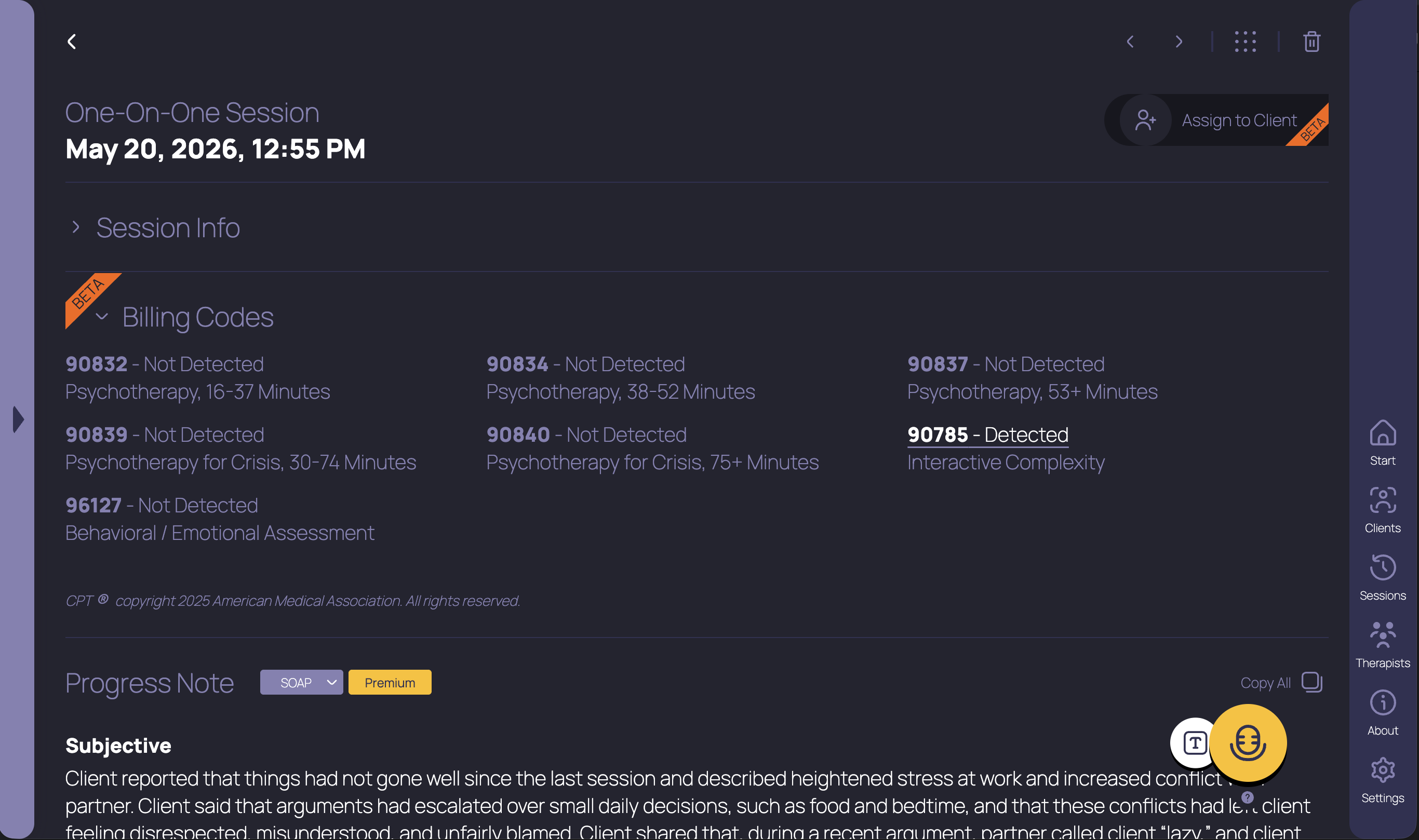Image resolution: width=1419 pixels, height=840 pixels.
Task: Go to the previous session arrow
Action: [1130, 42]
